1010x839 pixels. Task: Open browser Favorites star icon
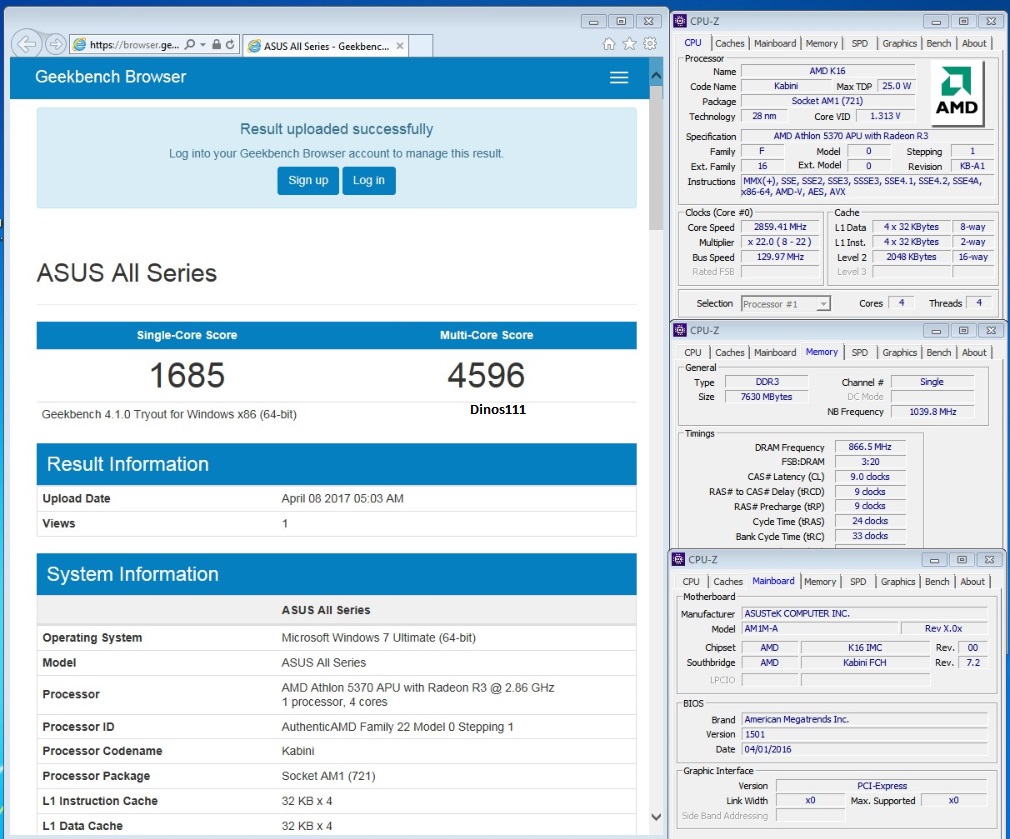point(629,44)
